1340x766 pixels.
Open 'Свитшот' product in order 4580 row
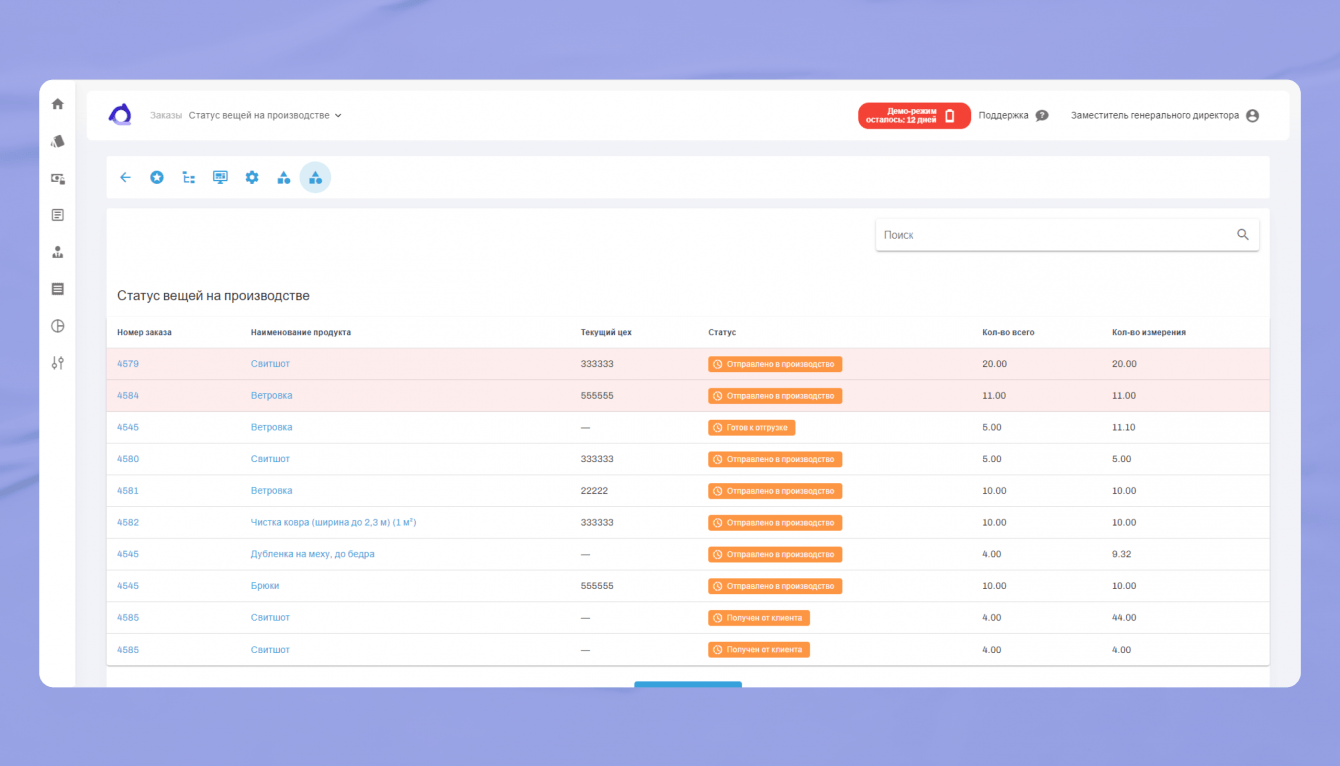coord(270,459)
